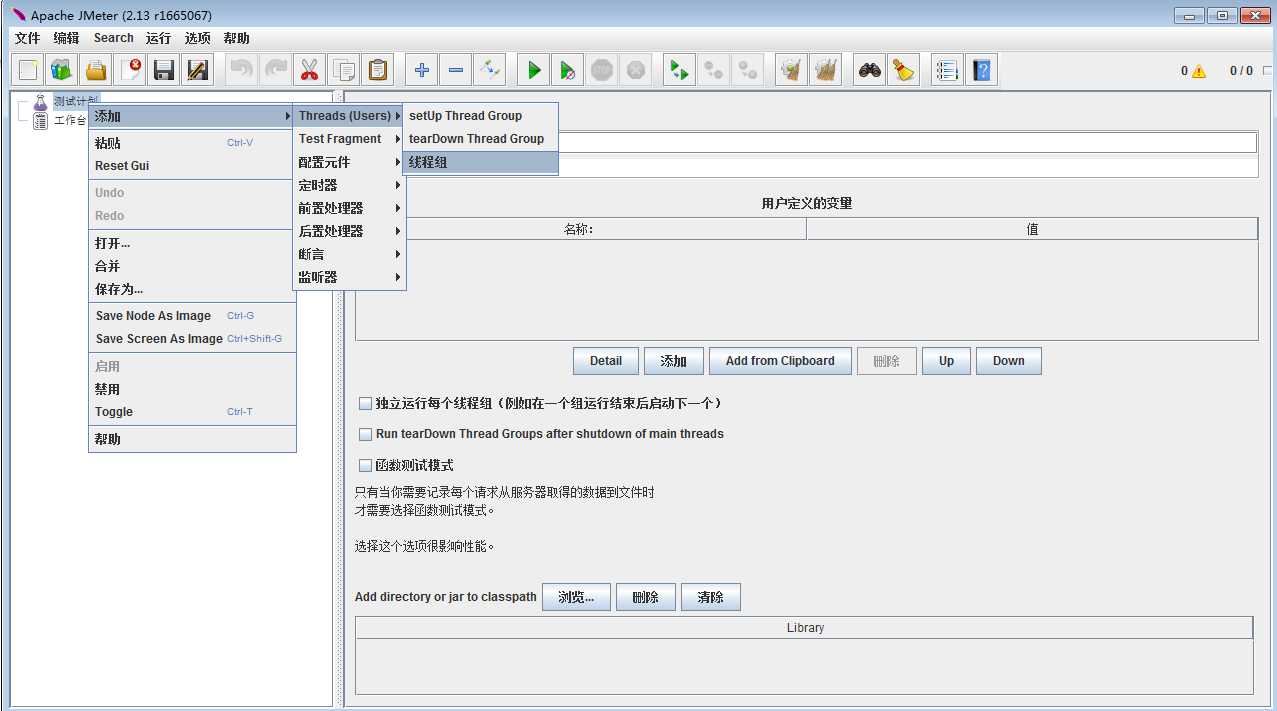Viewport: 1277px width, 711px height.
Task: Click the Save As icon with pencil
Action: (198, 70)
